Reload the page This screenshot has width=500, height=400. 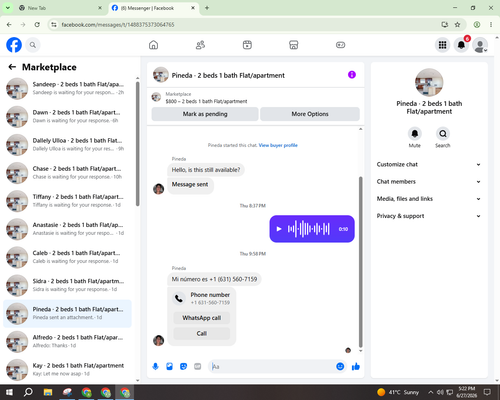(x=37, y=25)
